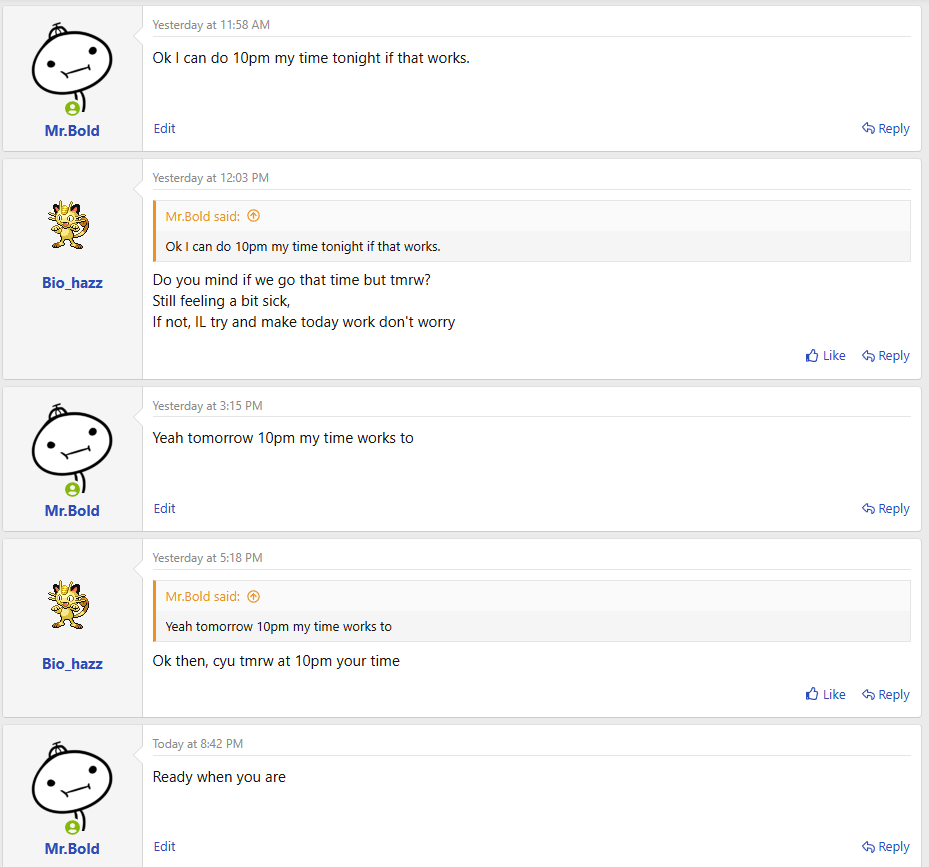Edit the post from 11:58 AM
The width and height of the screenshot is (929, 867).
[x=165, y=129]
